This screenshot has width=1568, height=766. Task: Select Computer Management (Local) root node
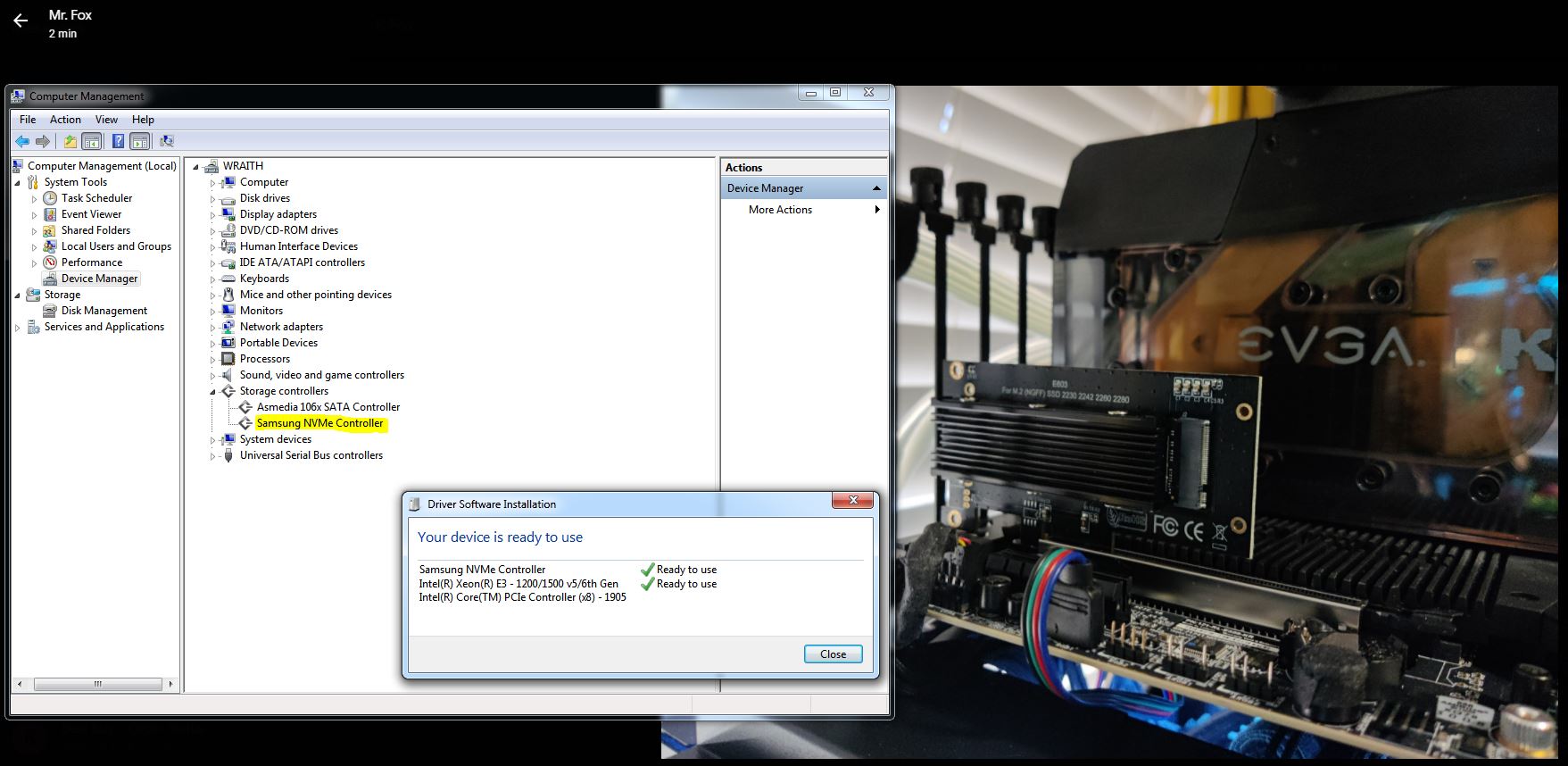pos(102,166)
